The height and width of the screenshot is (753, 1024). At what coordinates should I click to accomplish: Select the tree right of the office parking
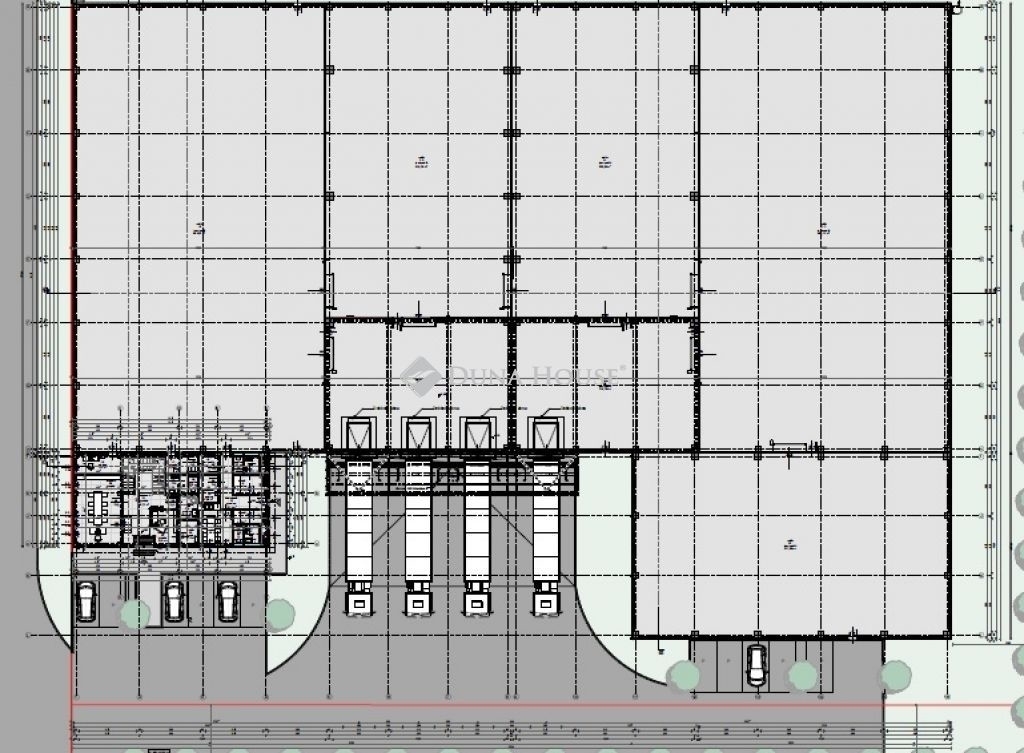pyautogui.click(x=281, y=611)
